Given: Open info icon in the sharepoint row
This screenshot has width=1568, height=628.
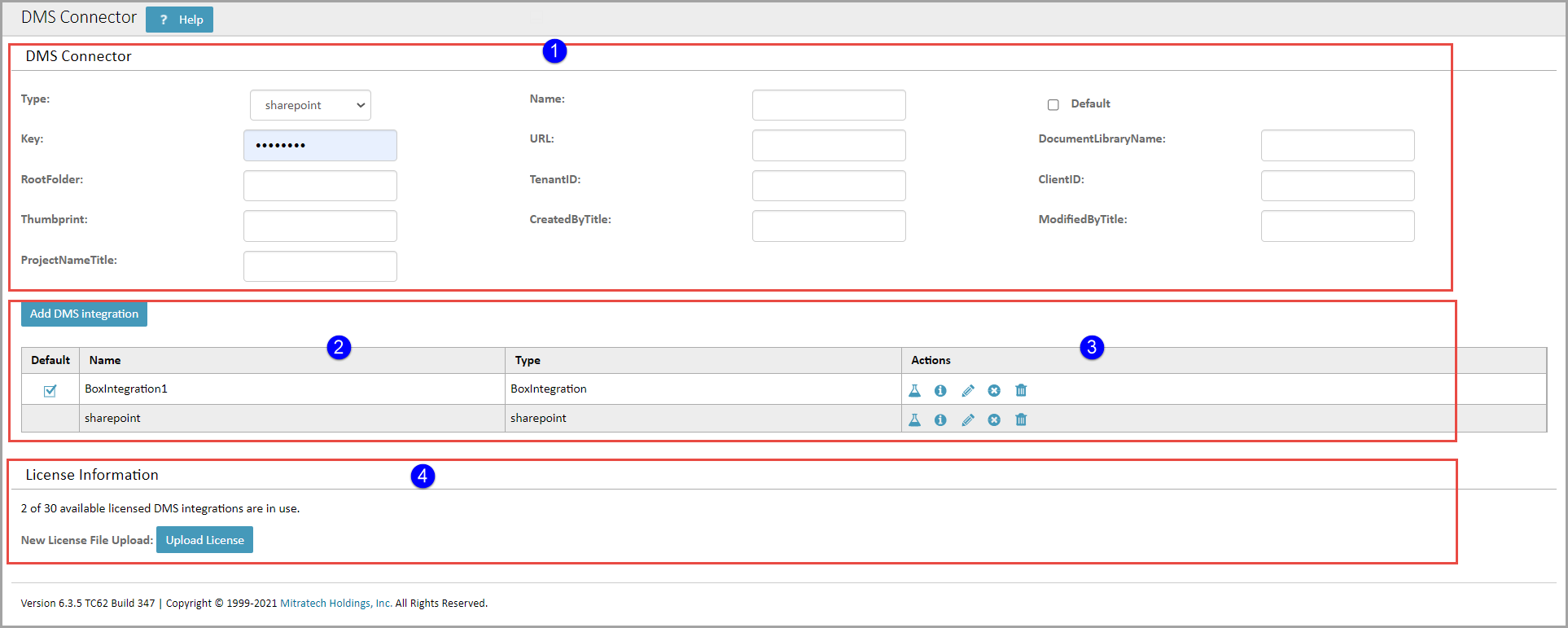Looking at the screenshot, I should point(940,420).
